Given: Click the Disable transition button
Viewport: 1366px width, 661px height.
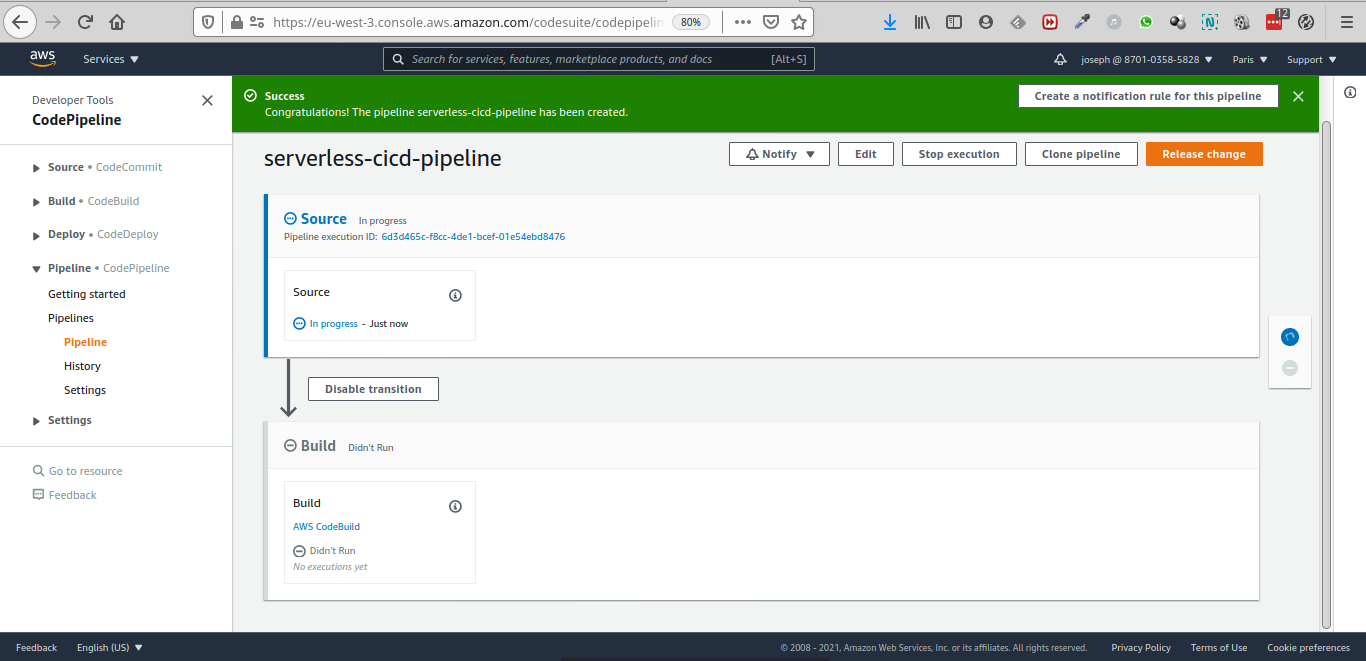Looking at the screenshot, I should tap(373, 389).
